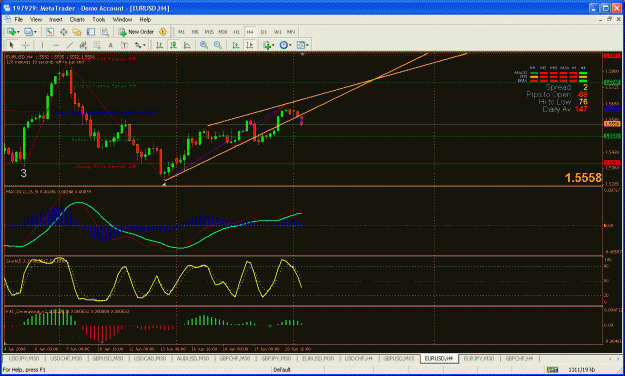Toggle candlestick chart mode
The image size is (625, 376).
click(x=173, y=45)
